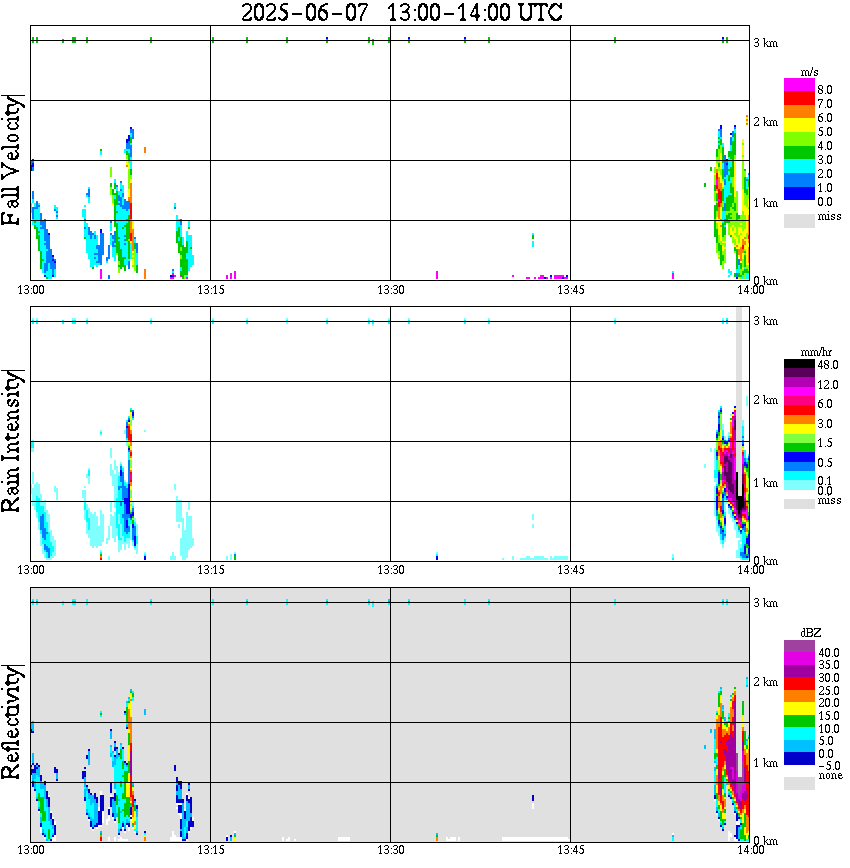This screenshot has width=850, height=868.
Task: Click the pink swatch in the mm/hr legend
Action: 799,400
